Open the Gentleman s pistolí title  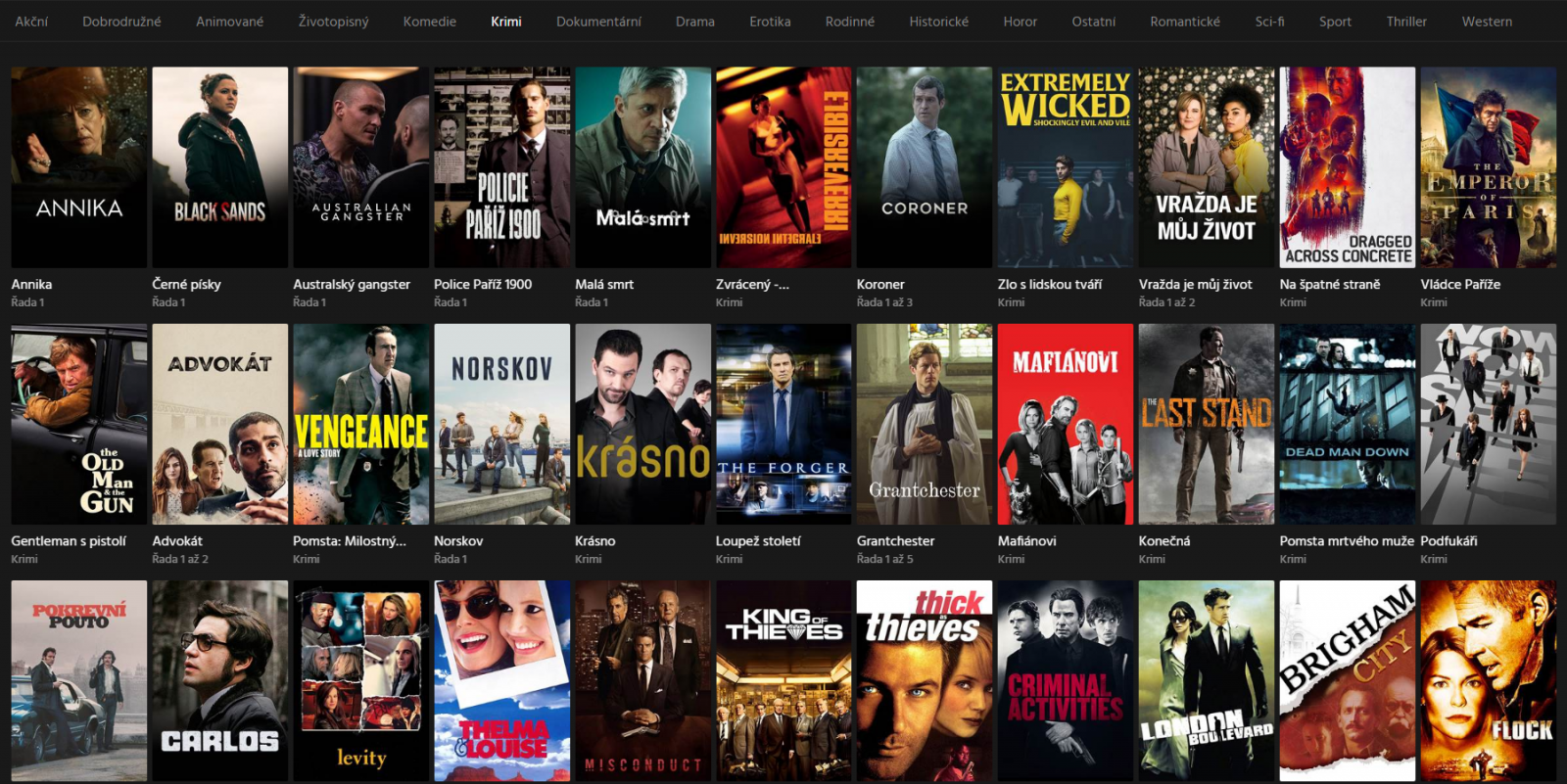coord(69,540)
